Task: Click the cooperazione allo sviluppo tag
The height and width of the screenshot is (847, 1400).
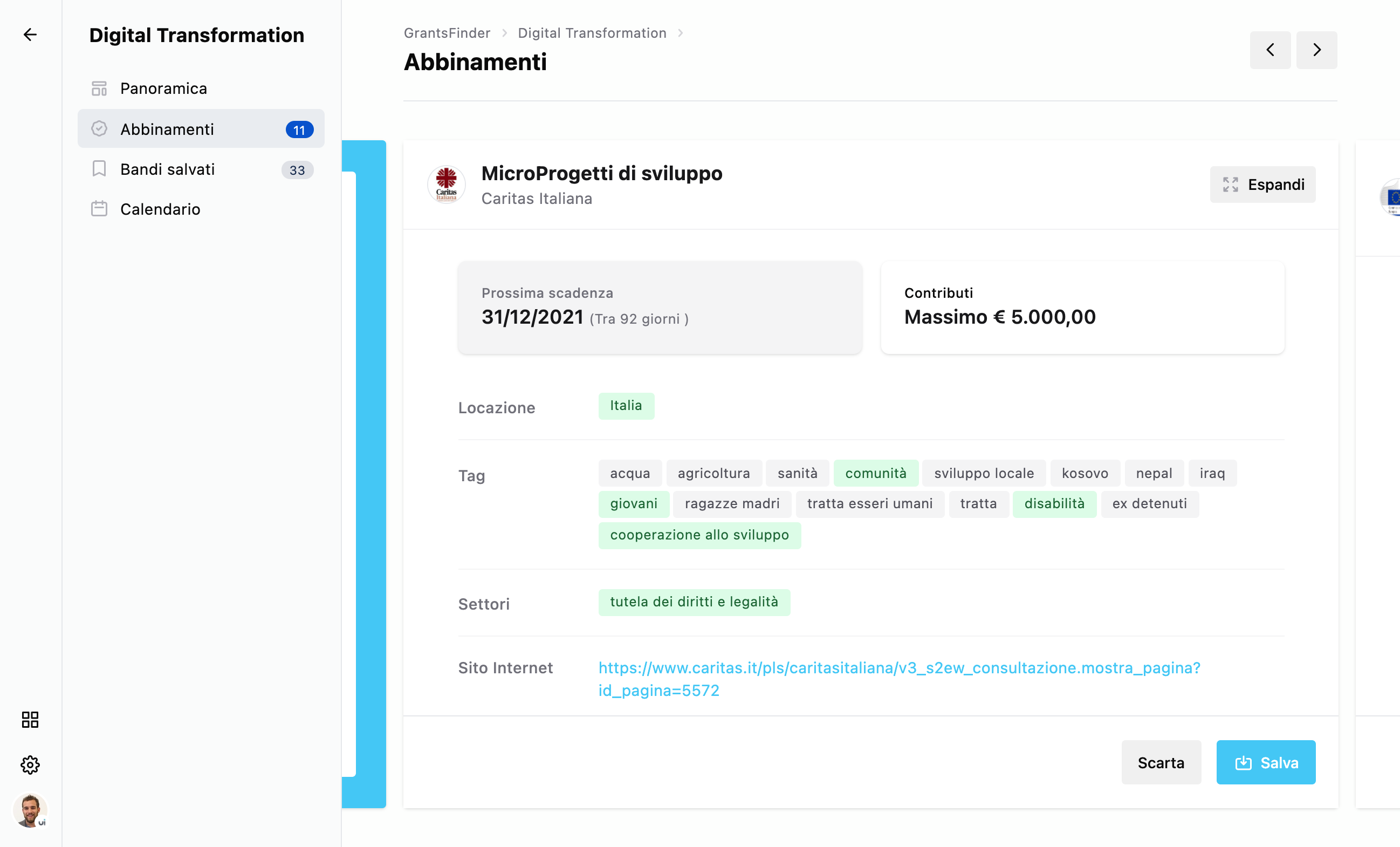Action: pos(699,535)
